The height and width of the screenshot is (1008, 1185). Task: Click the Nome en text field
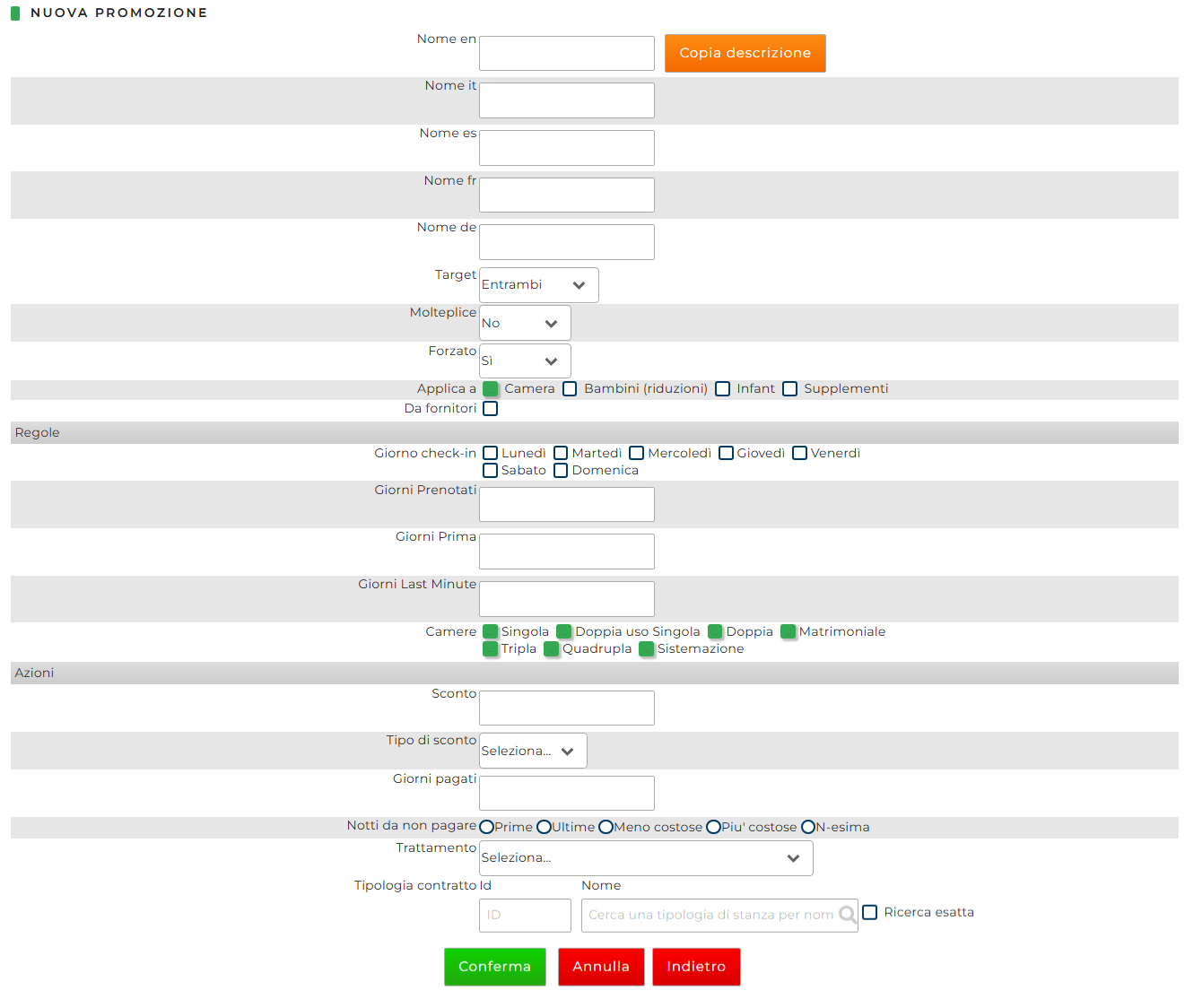[x=566, y=54]
